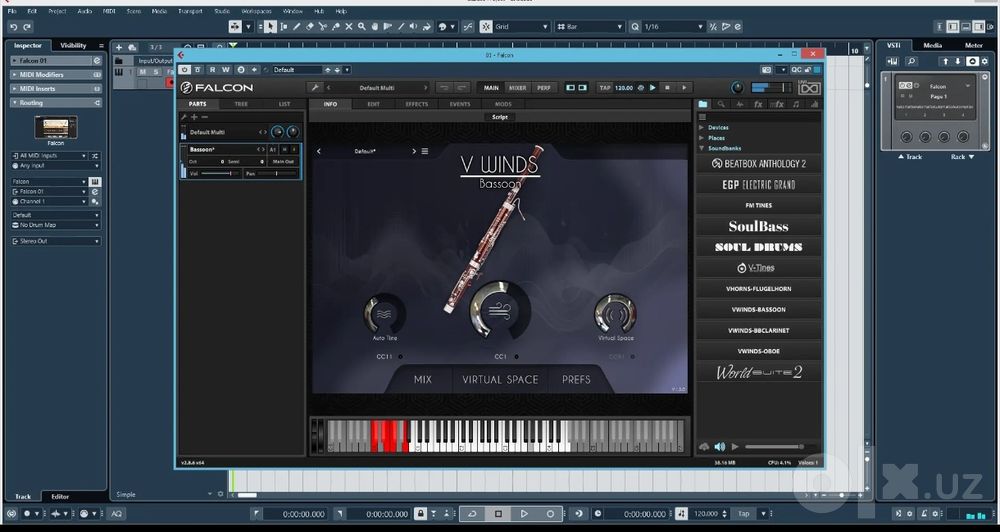
Task: Select the Glue tool
Action: pos(335,27)
